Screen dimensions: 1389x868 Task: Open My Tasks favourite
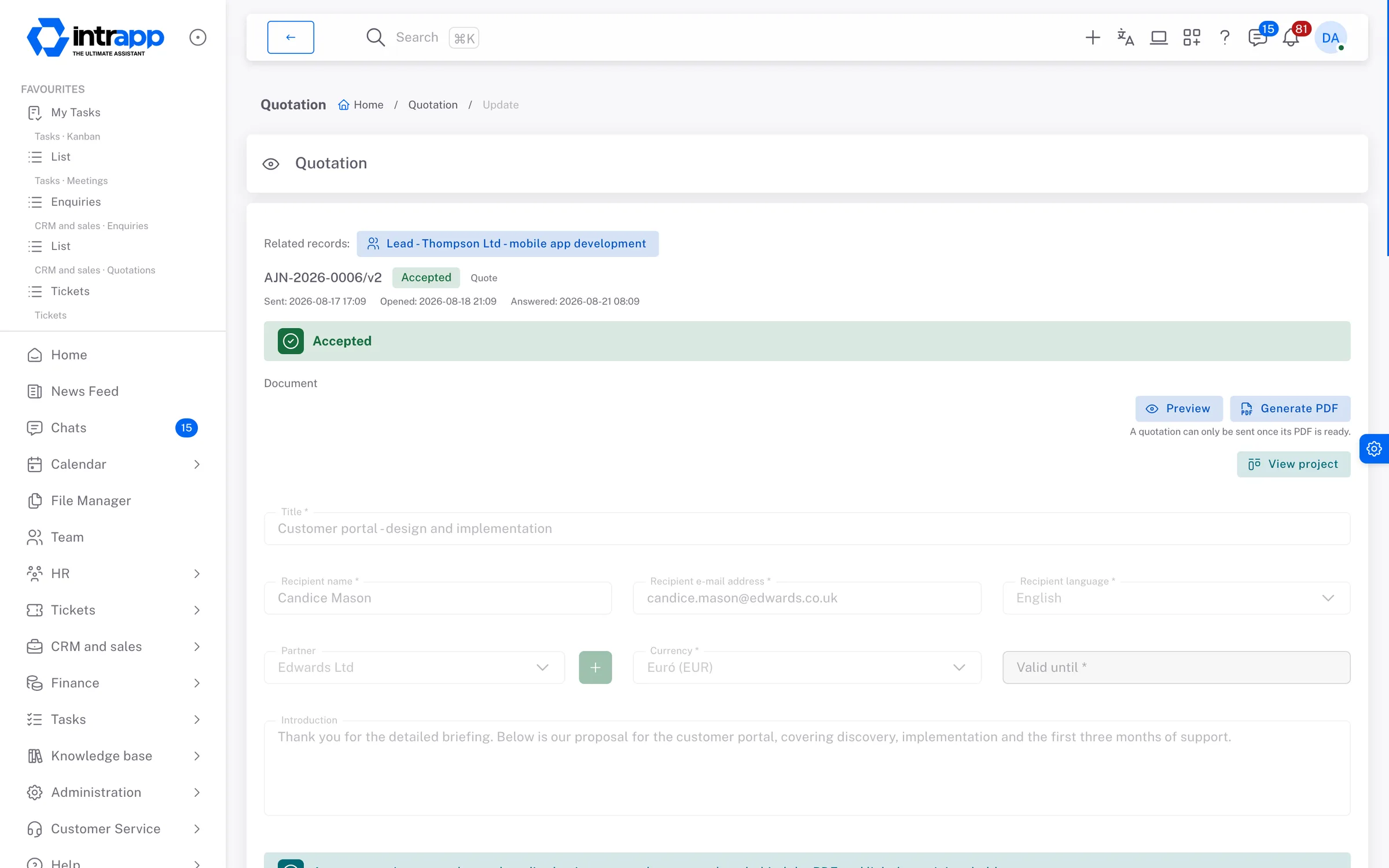(x=75, y=112)
